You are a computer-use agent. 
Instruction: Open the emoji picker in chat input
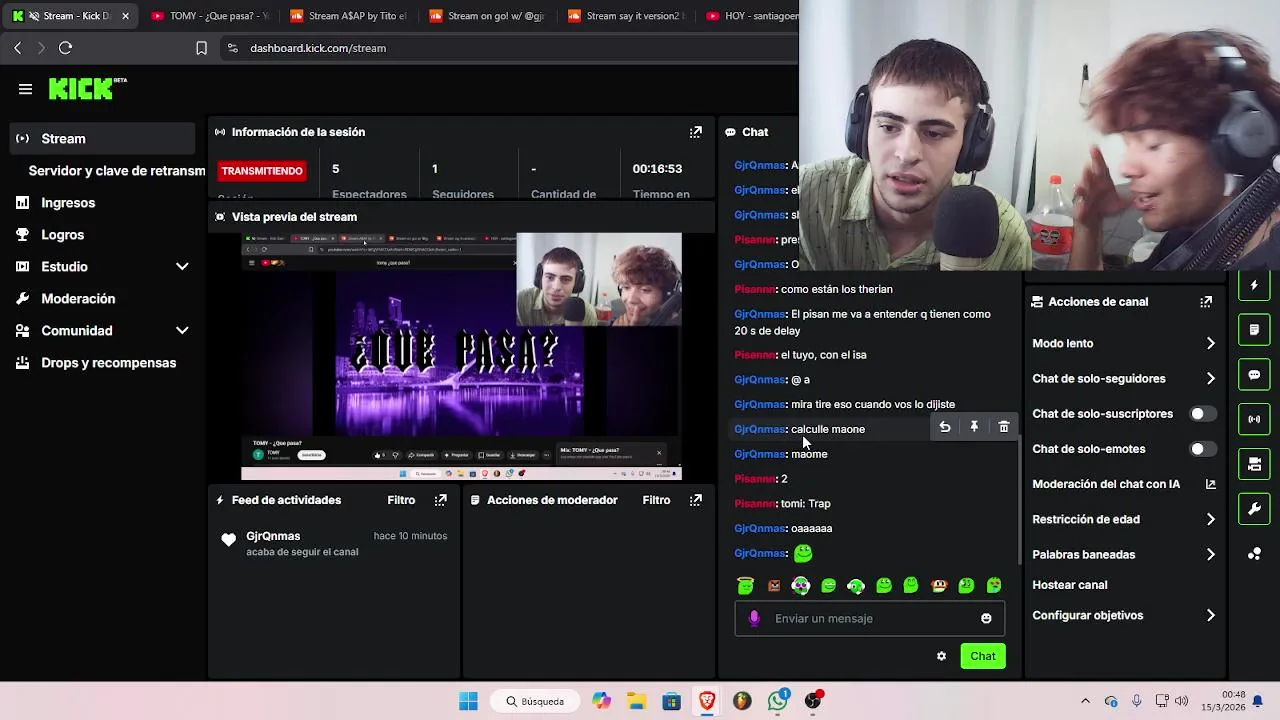[x=986, y=619]
